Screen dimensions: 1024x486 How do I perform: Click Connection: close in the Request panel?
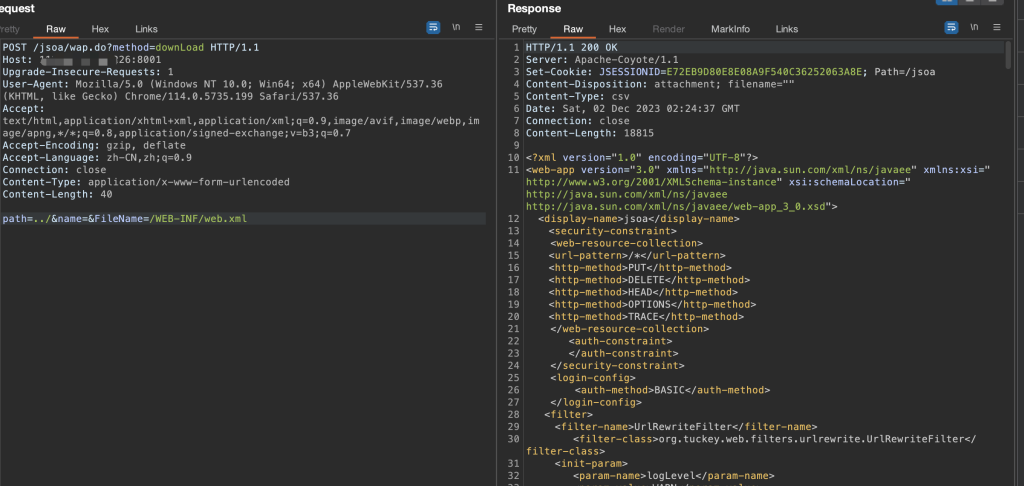coord(54,170)
